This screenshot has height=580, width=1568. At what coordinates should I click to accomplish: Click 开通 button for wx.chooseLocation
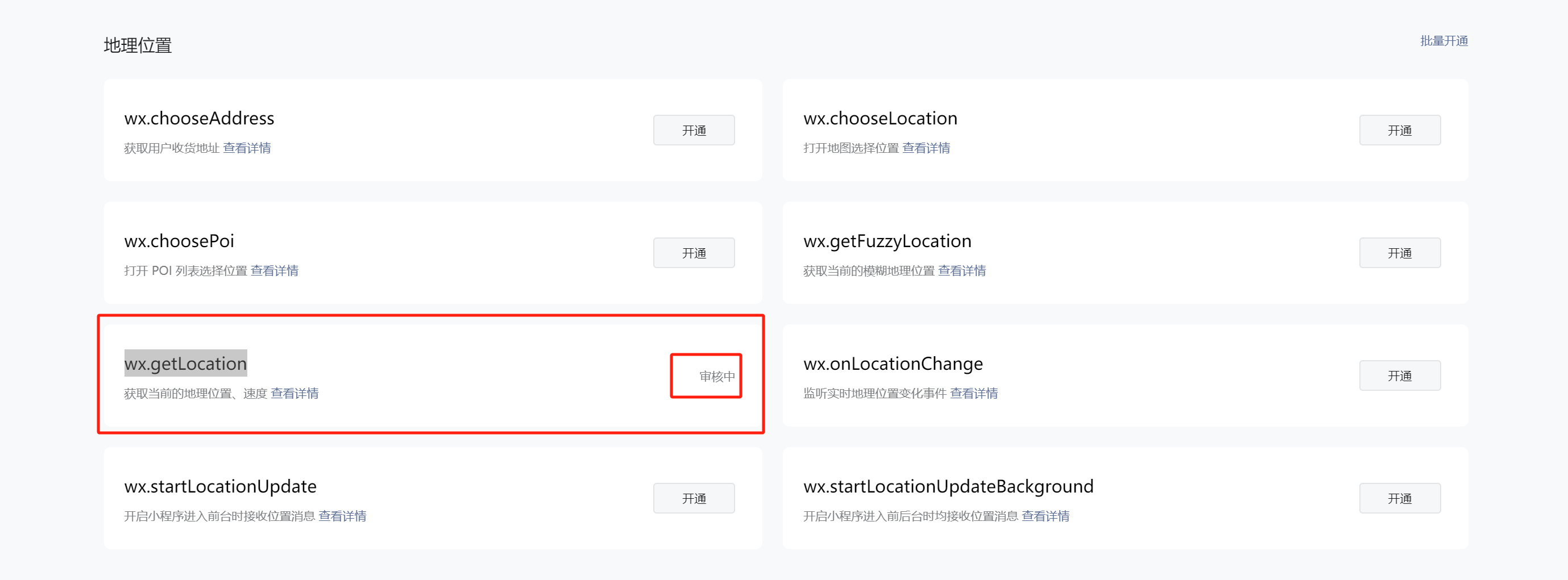click(1399, 130)
